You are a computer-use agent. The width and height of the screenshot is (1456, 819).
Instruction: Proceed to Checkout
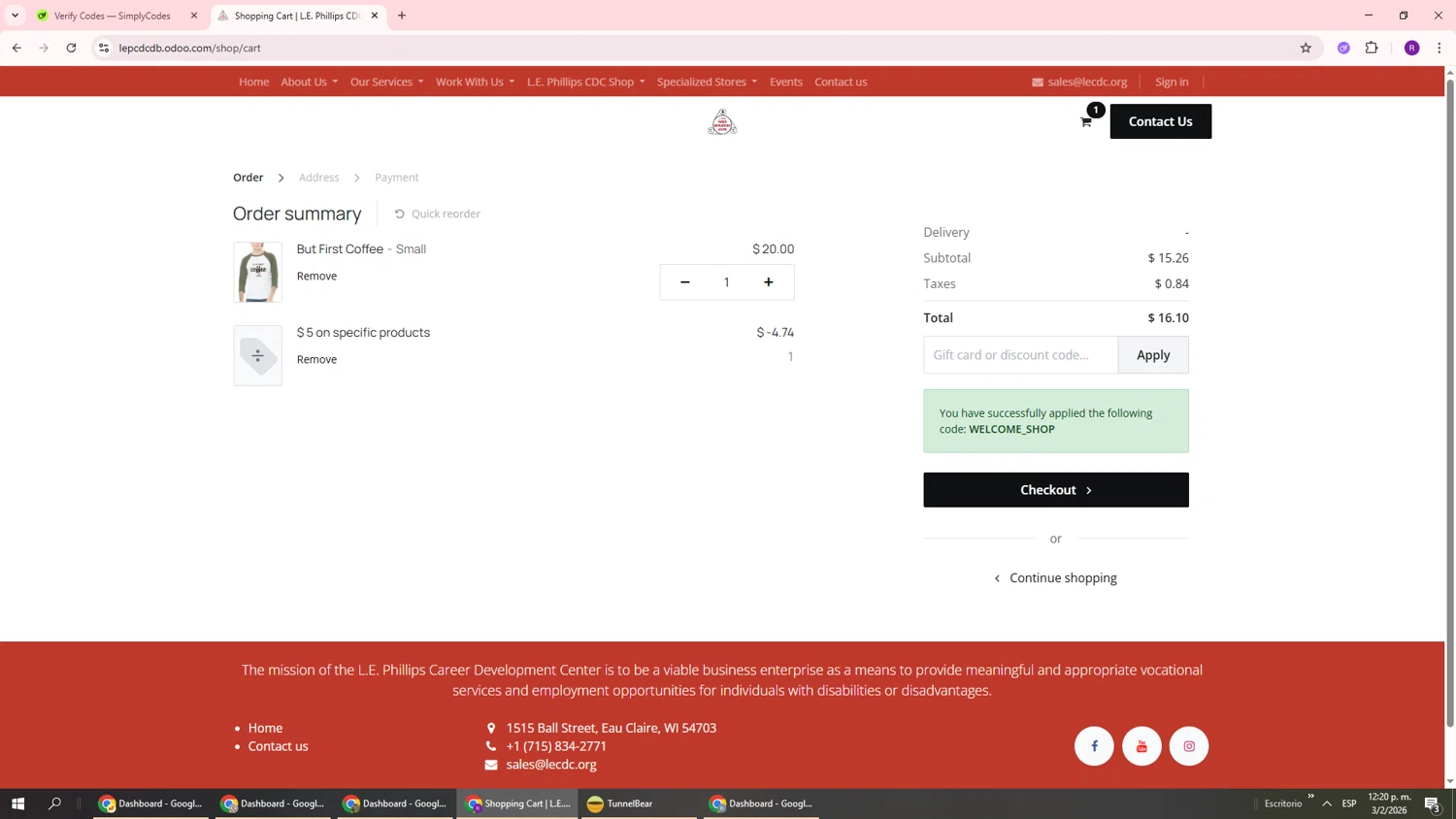pyautogui.click(x=1056, y=490)
